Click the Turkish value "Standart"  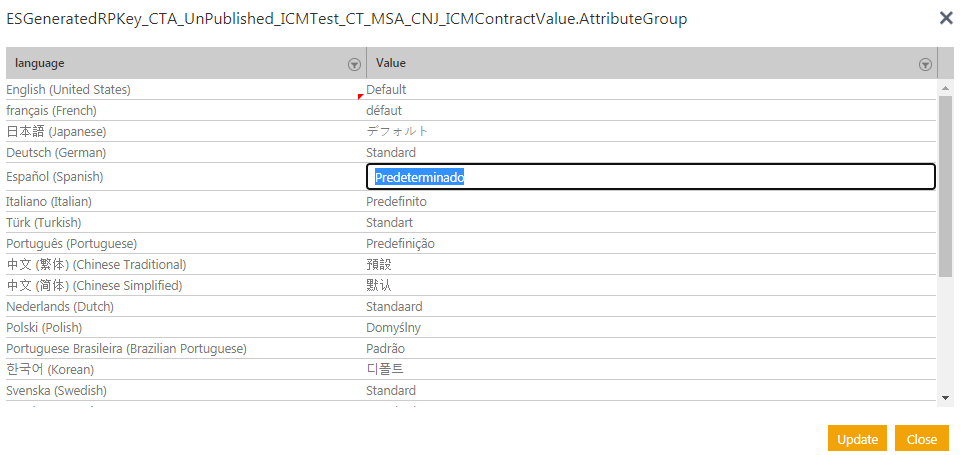click(390, 223)
